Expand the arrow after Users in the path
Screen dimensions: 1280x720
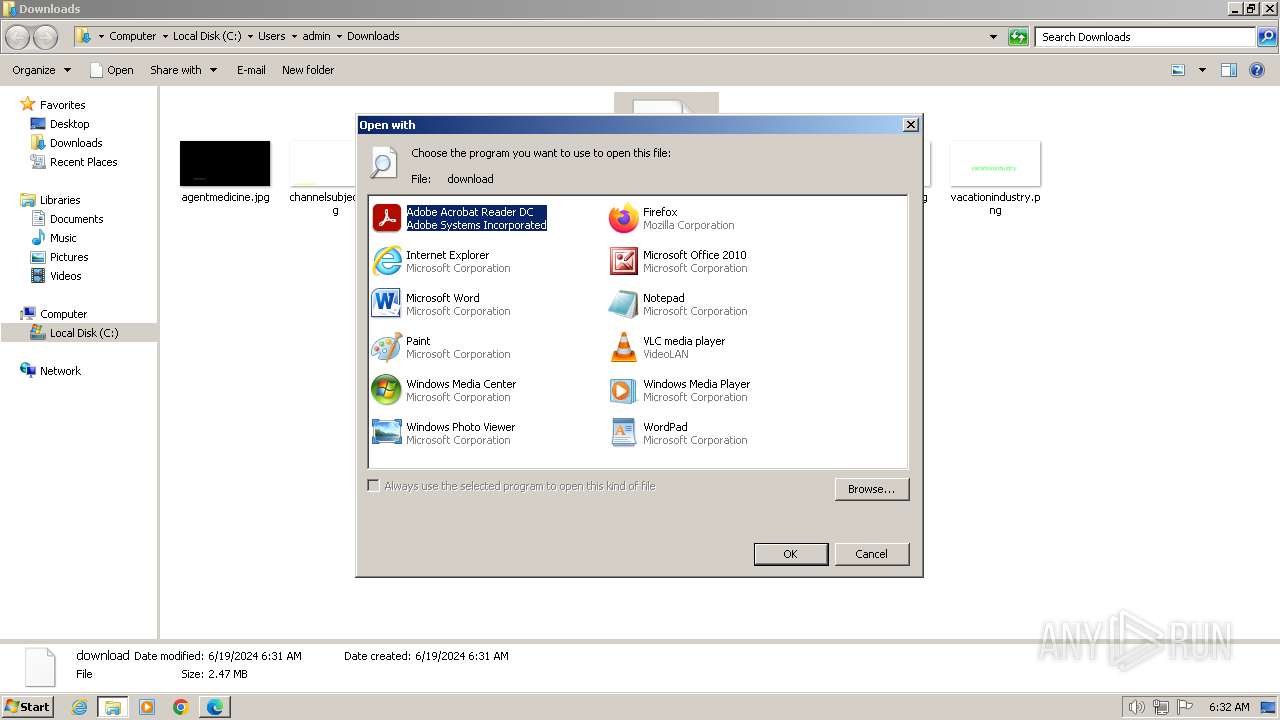coord(294,37)
